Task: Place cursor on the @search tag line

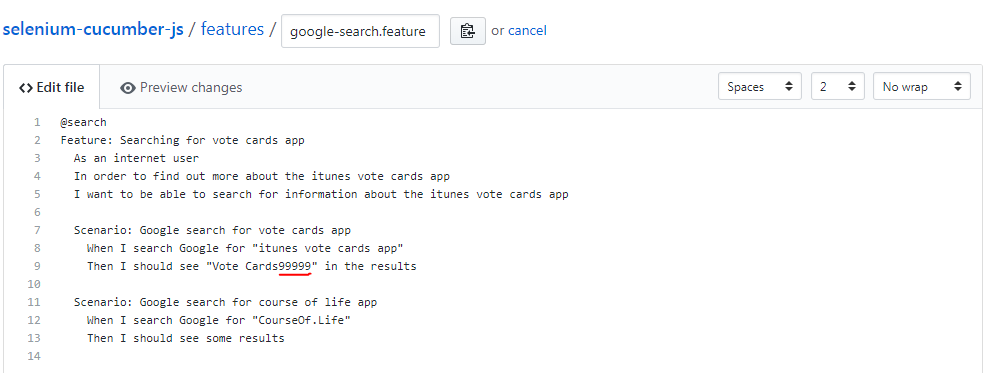Action: pyautogui.click(x=84, y=122)
